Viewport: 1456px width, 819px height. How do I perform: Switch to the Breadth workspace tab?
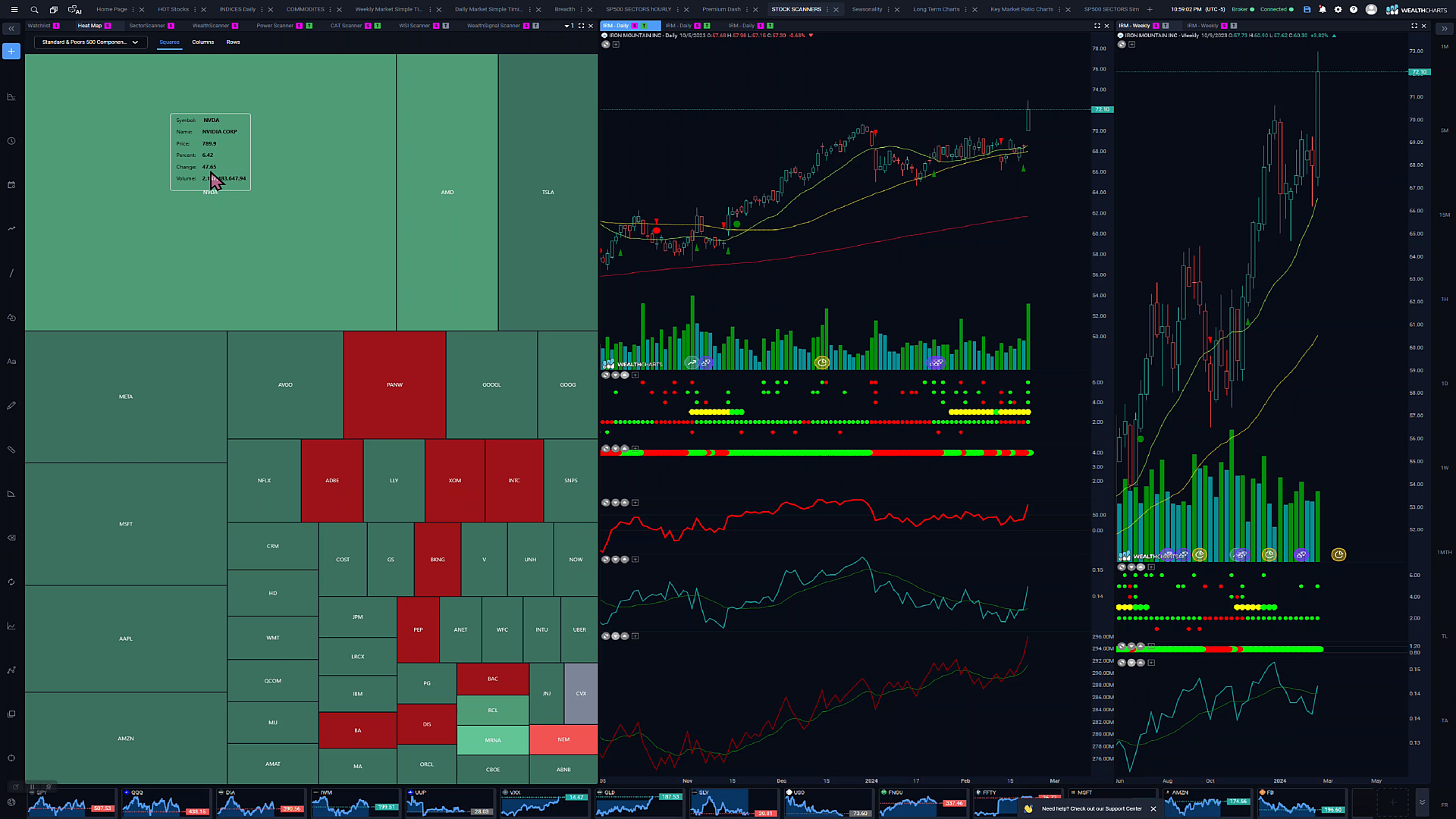(x=564, y=10)
